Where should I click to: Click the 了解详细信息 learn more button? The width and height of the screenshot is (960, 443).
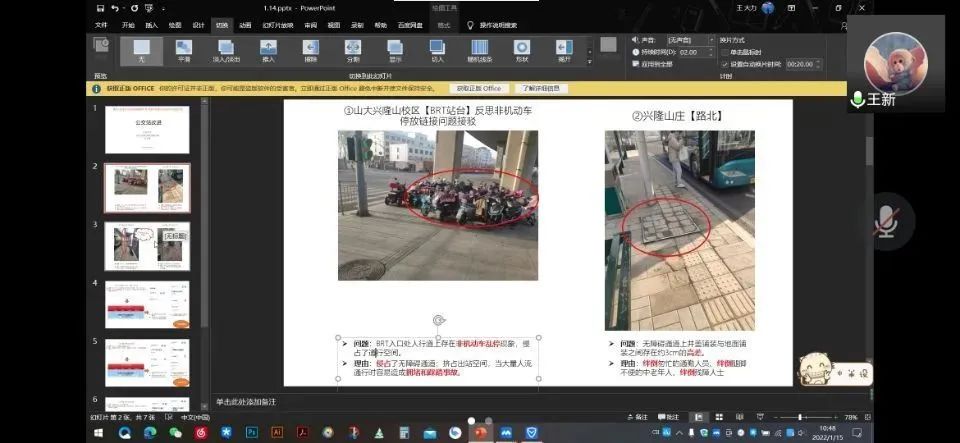(541, 88)
